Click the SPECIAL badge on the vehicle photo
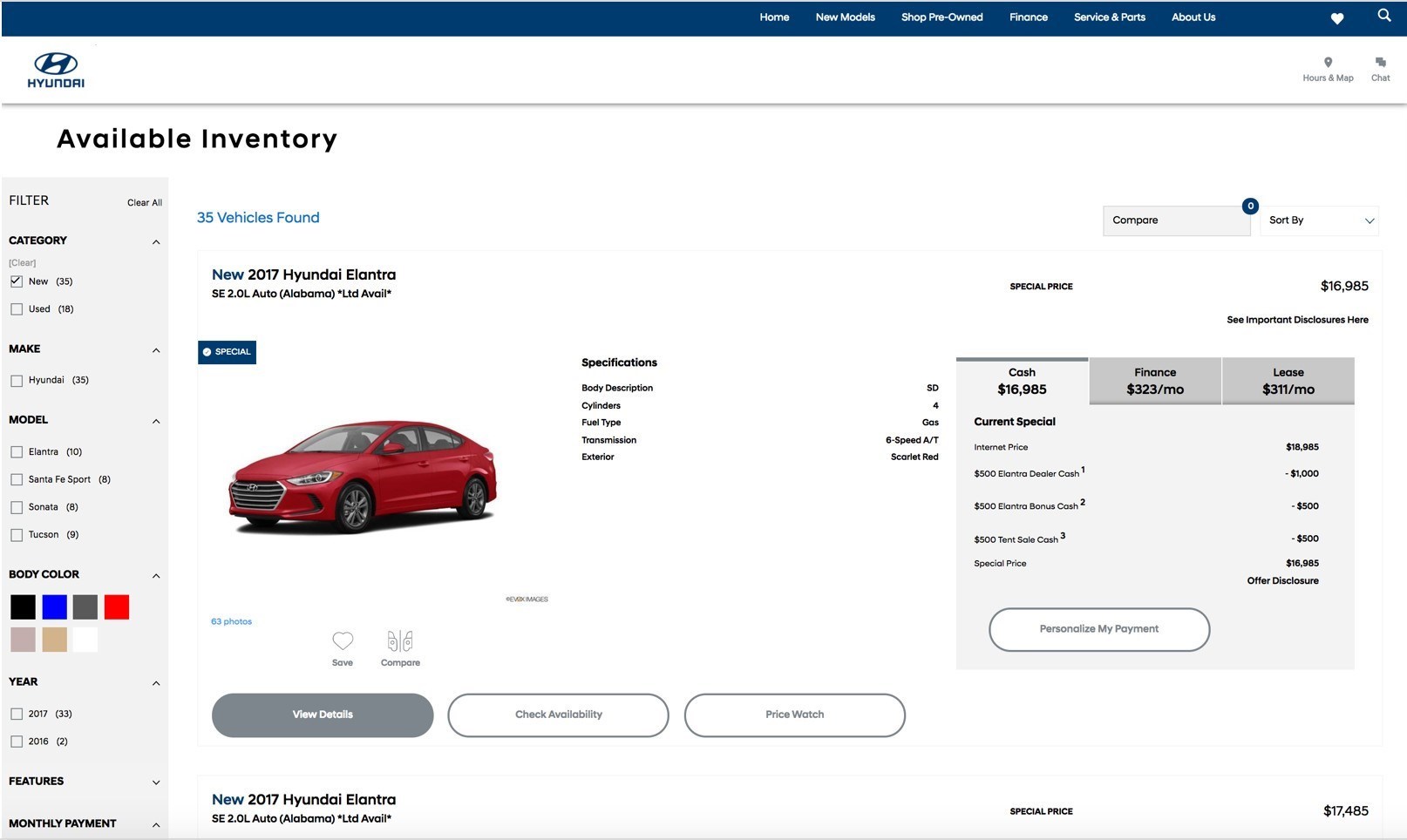This screenshot has width=1407, height=840. click(226, 352)
